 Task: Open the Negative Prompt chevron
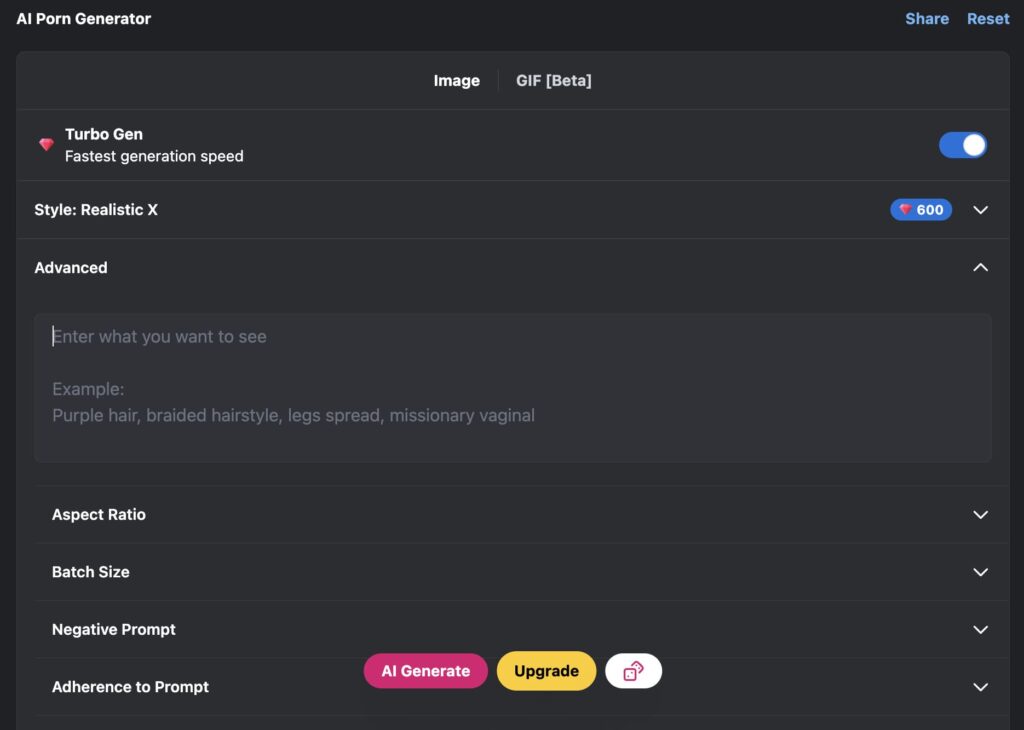pyautogui.click(x=980, y=629)
